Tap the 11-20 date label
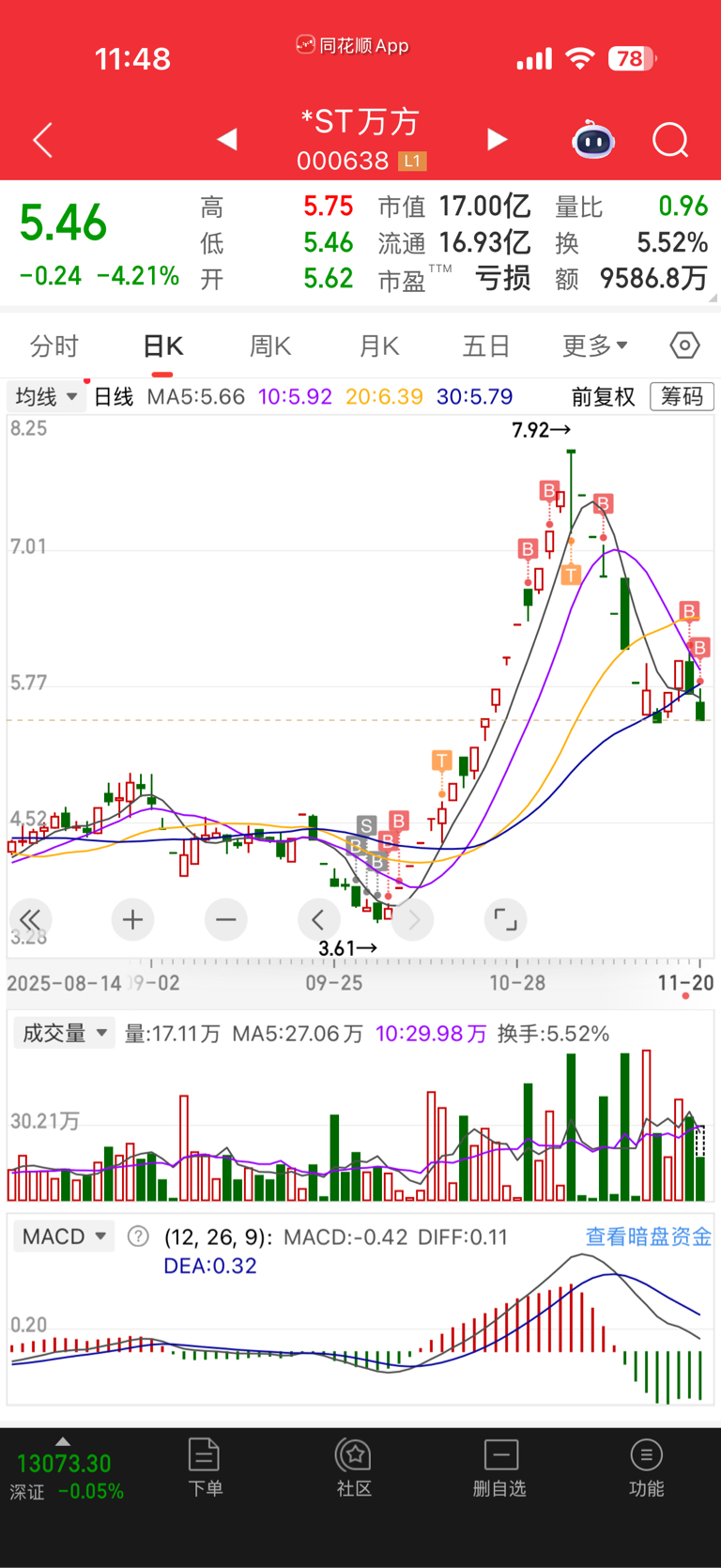Viewport: 721px width, 1568px height. coord(685,982)
